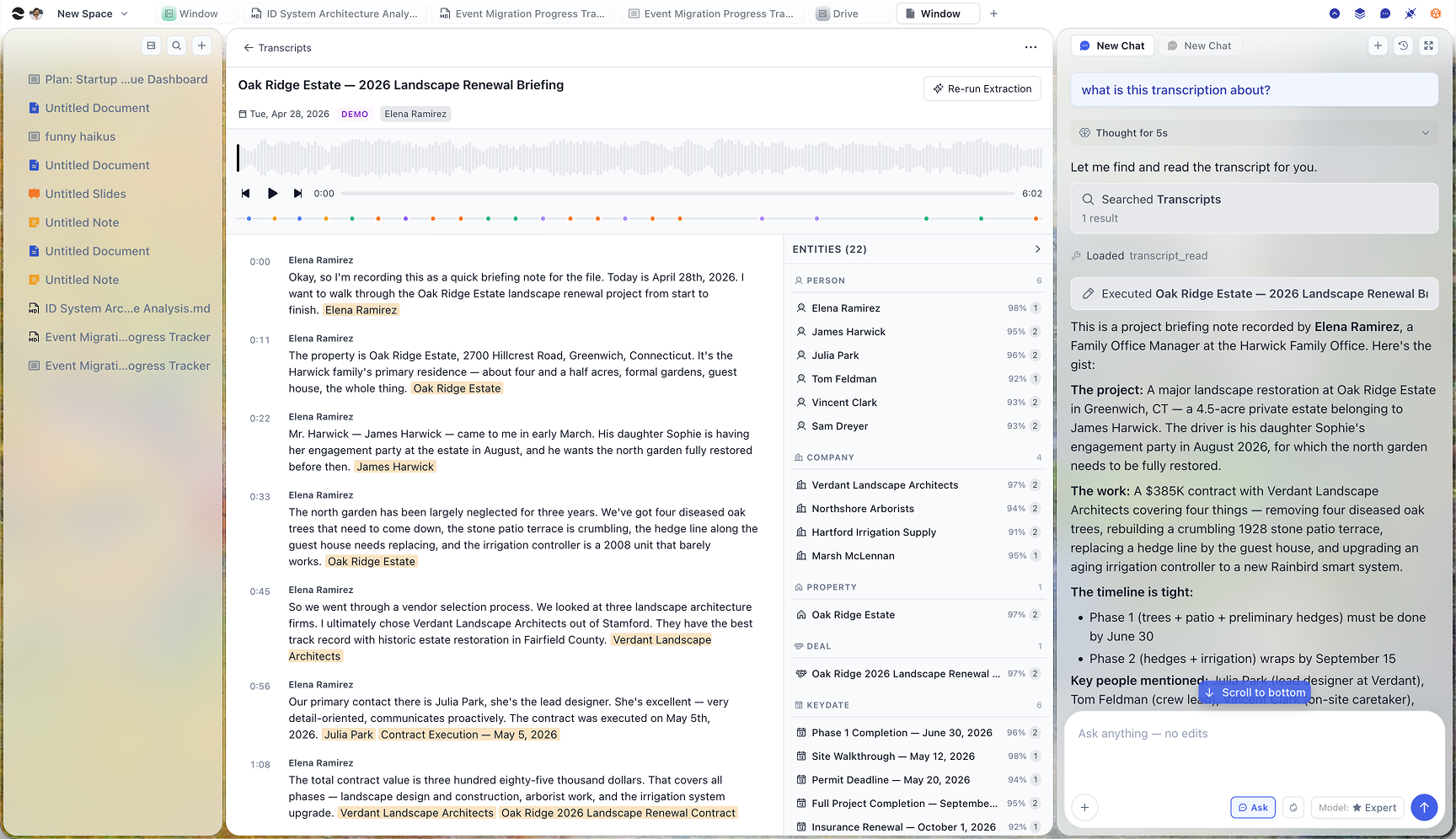Expand the chat panel to fullscreen

pyautogui.click(x=1428, y=45)
